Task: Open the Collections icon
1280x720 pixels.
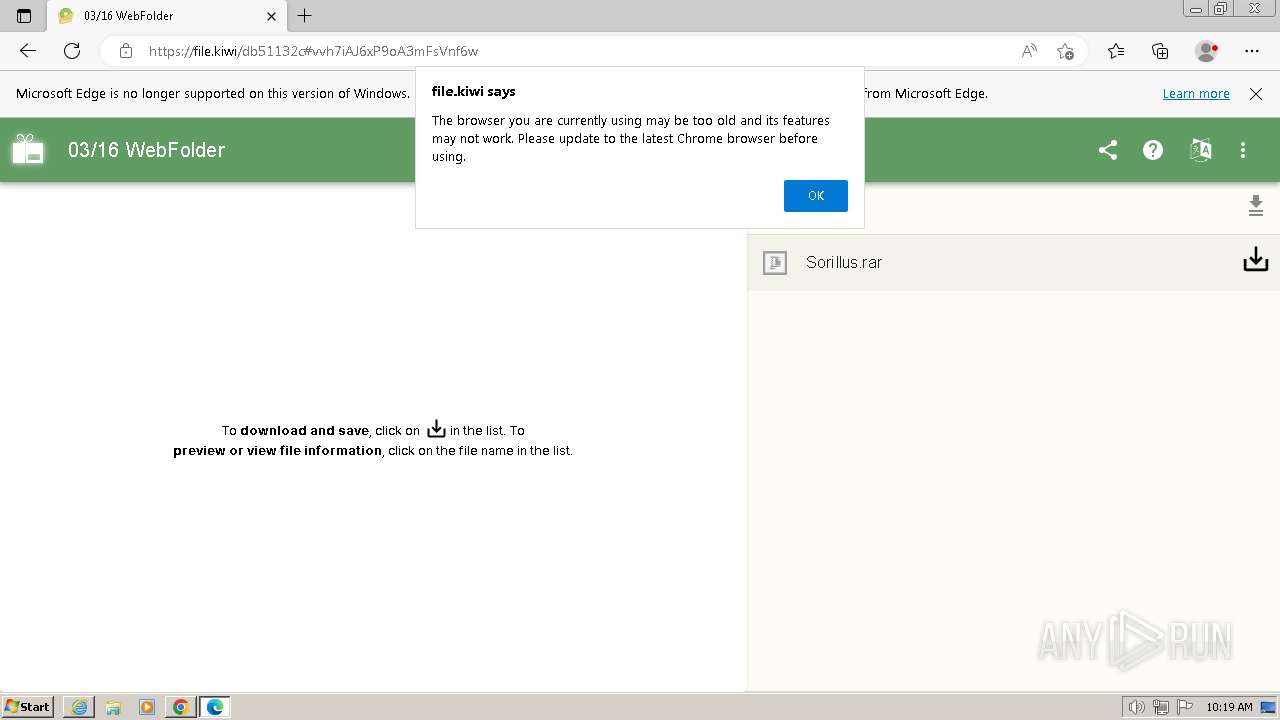Action: pyautogui.click(x=1160, y=51)
